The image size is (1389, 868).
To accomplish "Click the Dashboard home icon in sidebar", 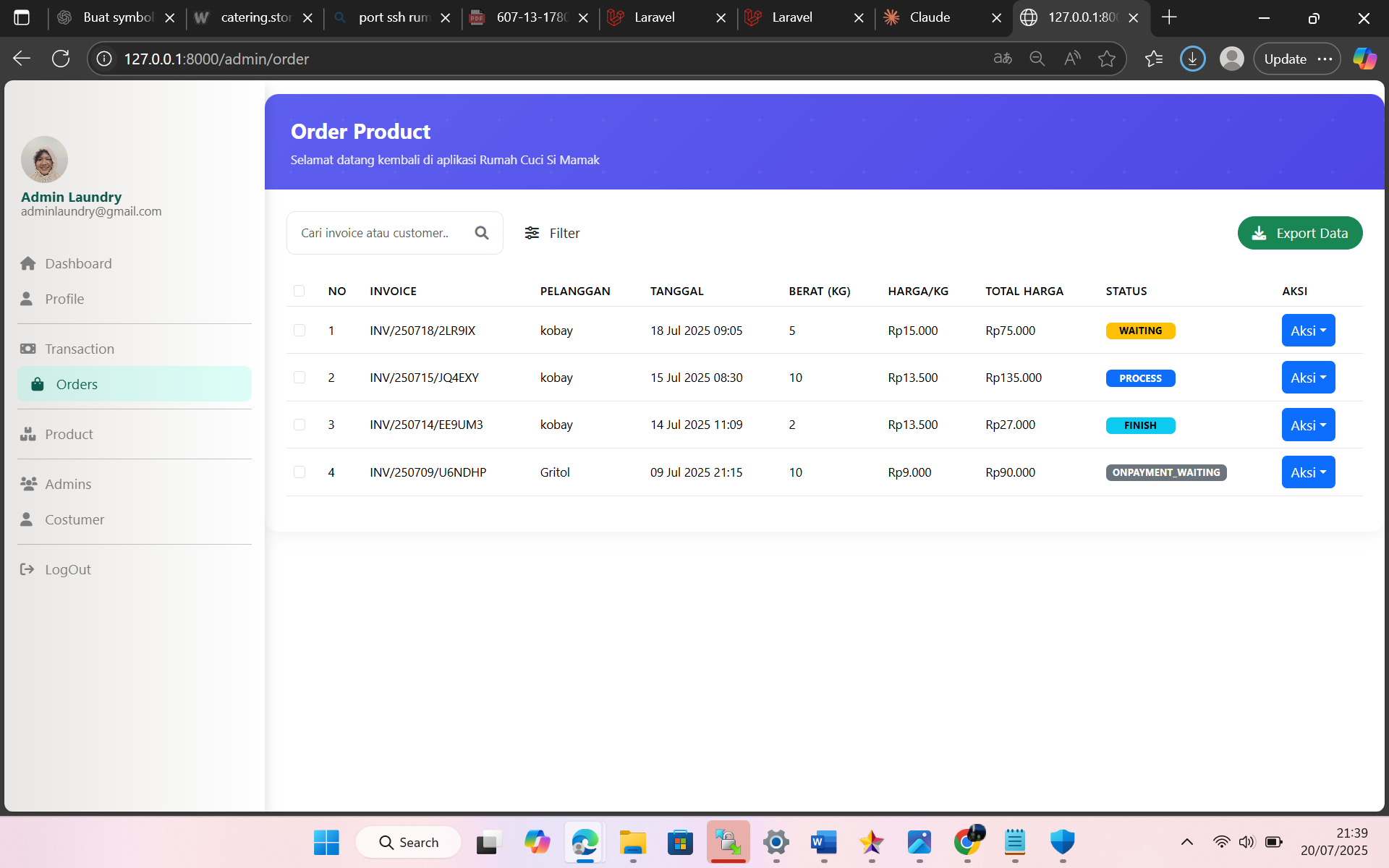I will 28,263.
